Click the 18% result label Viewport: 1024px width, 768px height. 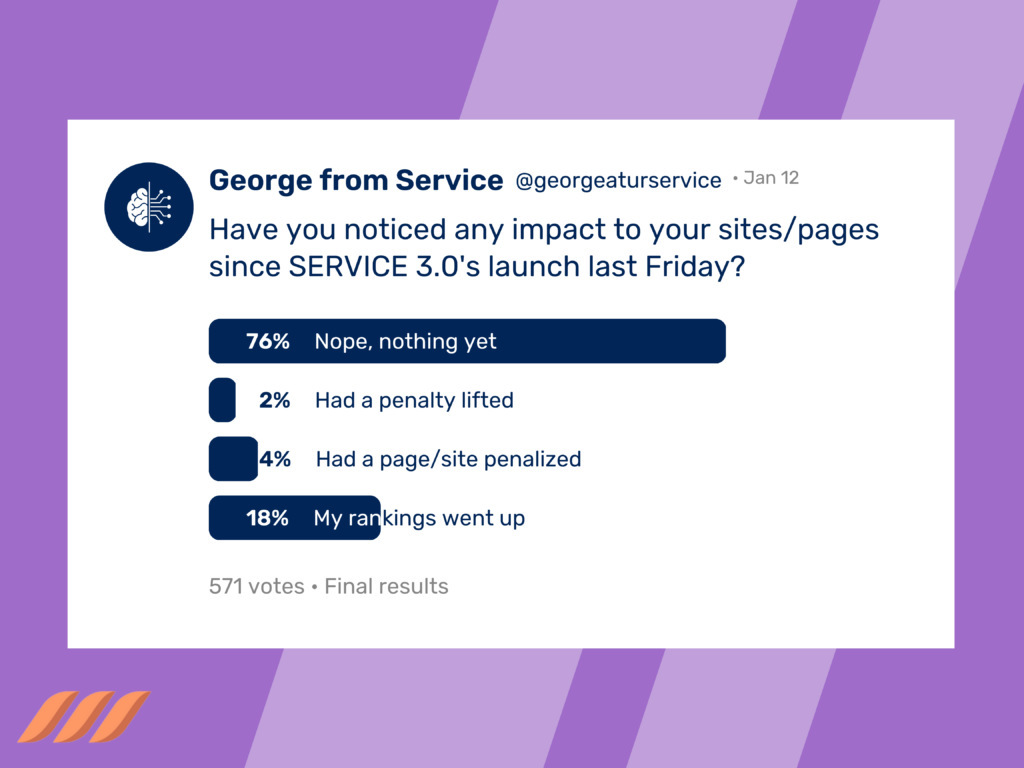click(x=267, y=518)
